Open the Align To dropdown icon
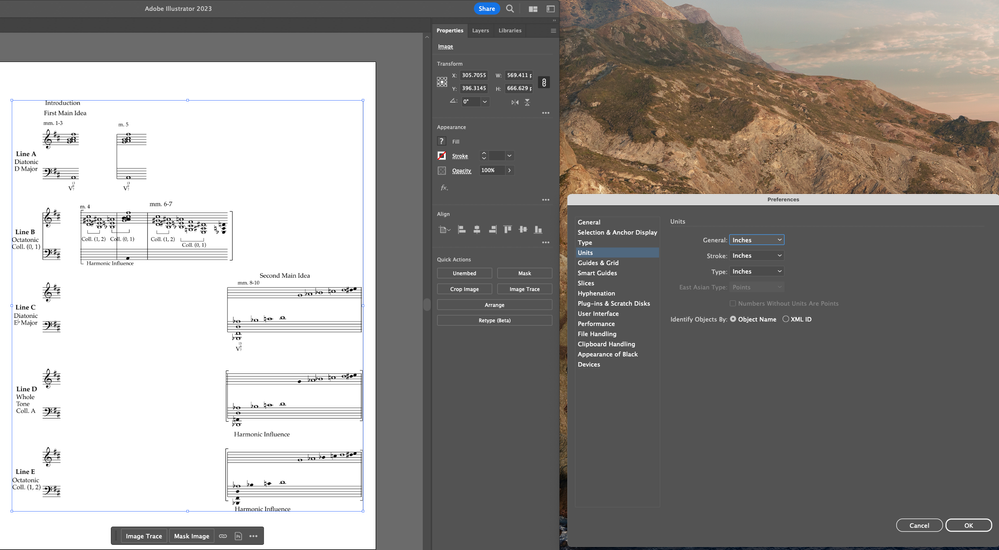999x550 pixels. click(444, 229)
